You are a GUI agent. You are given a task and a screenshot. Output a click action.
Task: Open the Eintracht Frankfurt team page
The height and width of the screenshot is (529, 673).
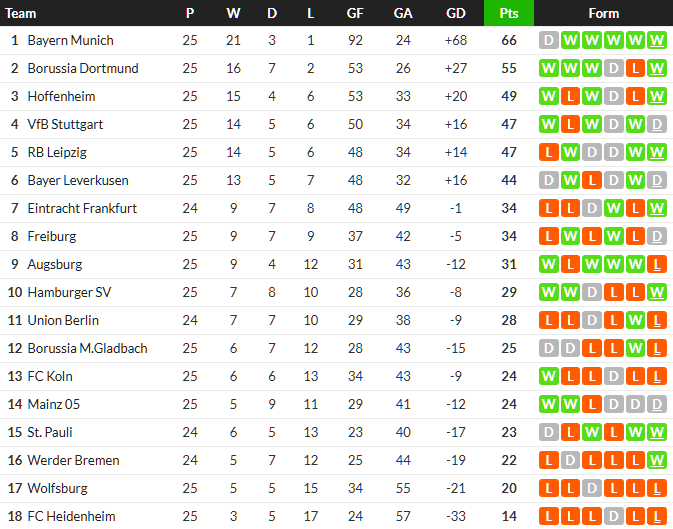[82, 209]
